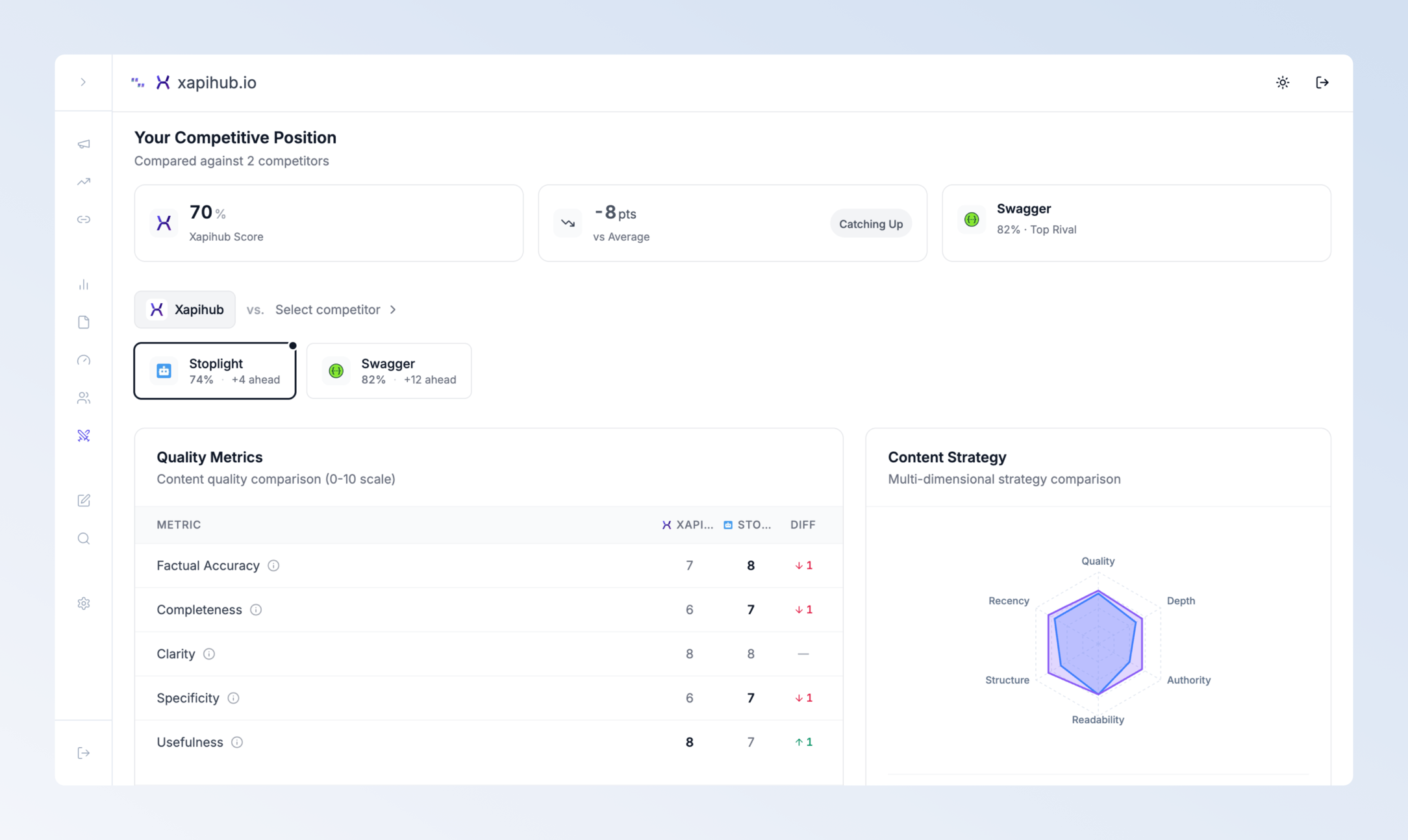Open the Swagger Top Rival card

coord(1136,223)
